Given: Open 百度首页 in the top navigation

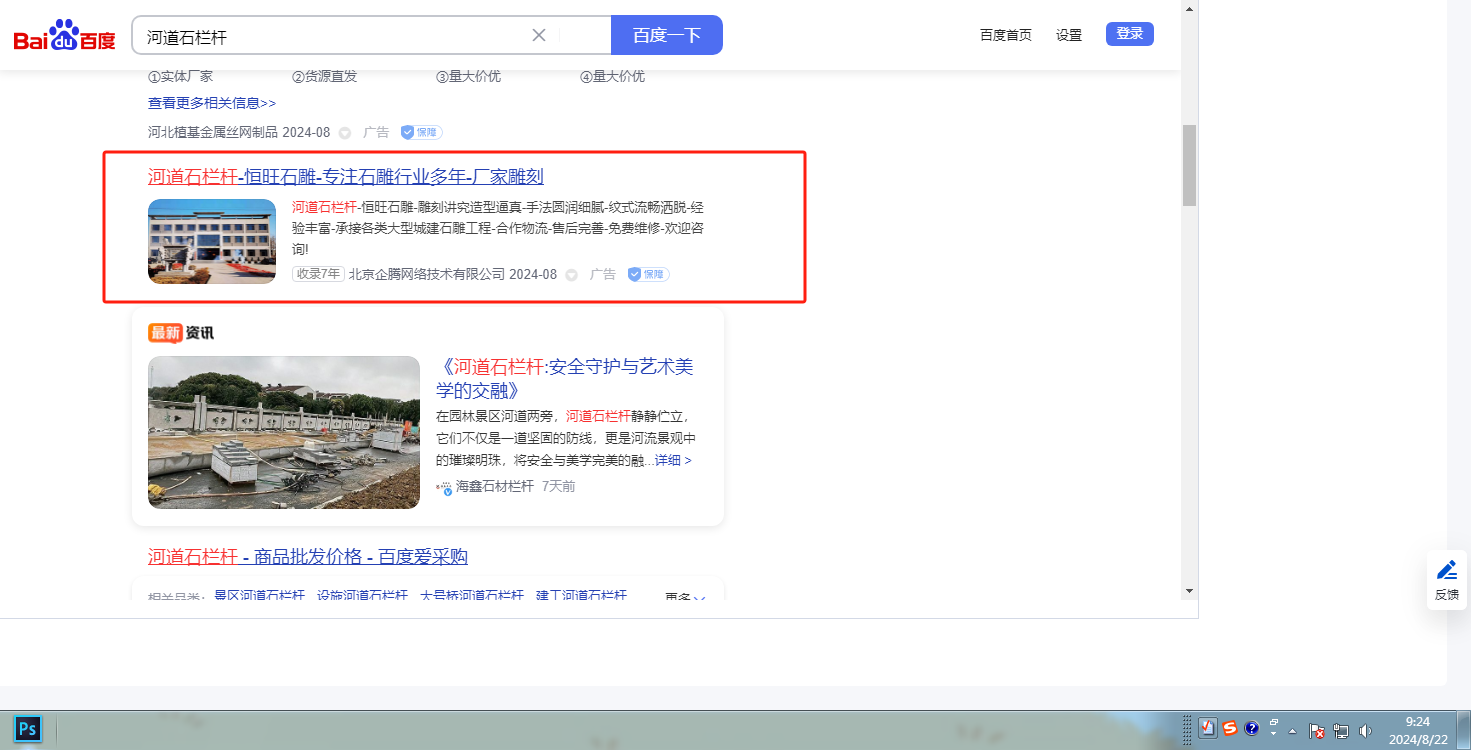Looking at the screenshot, I should (1005, 35).
